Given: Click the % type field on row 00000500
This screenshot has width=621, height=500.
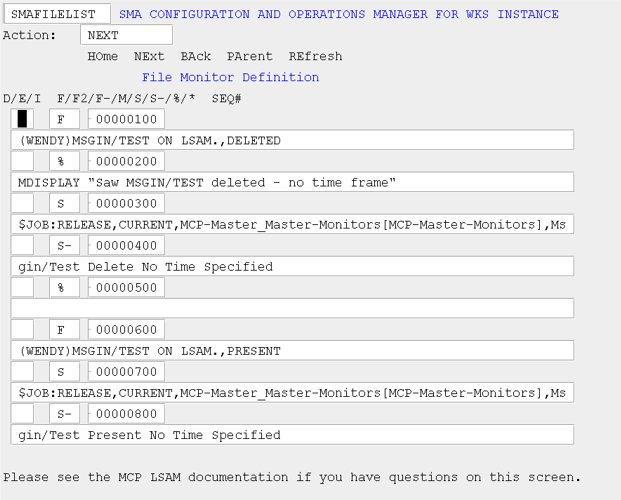Looking at the screenshot, I should point(64,287).
